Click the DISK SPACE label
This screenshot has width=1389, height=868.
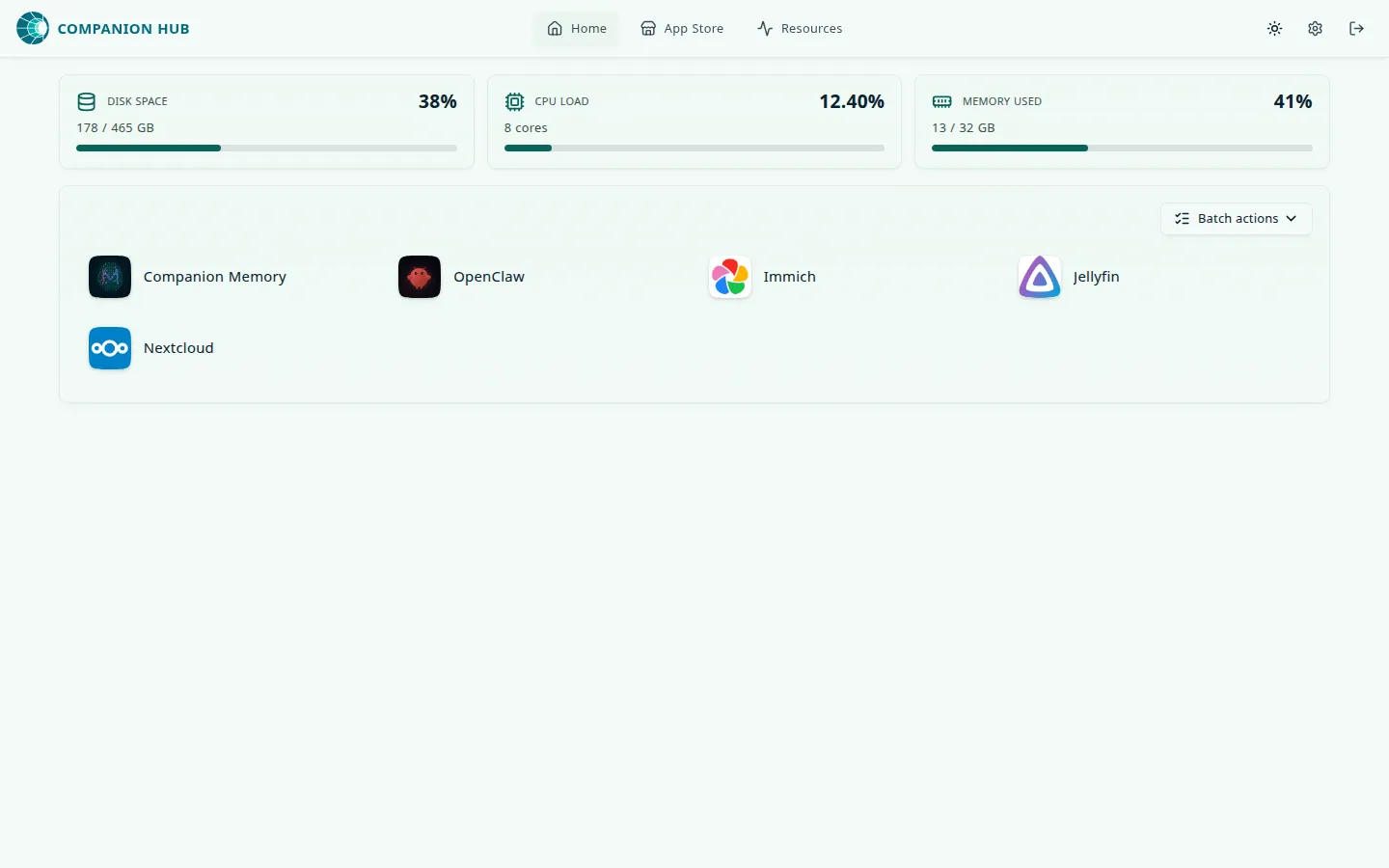[x=138, y=101]
